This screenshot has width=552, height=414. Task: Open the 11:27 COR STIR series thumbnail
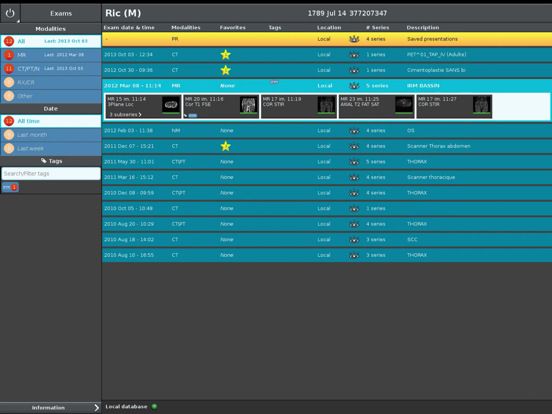click(454, 106)
